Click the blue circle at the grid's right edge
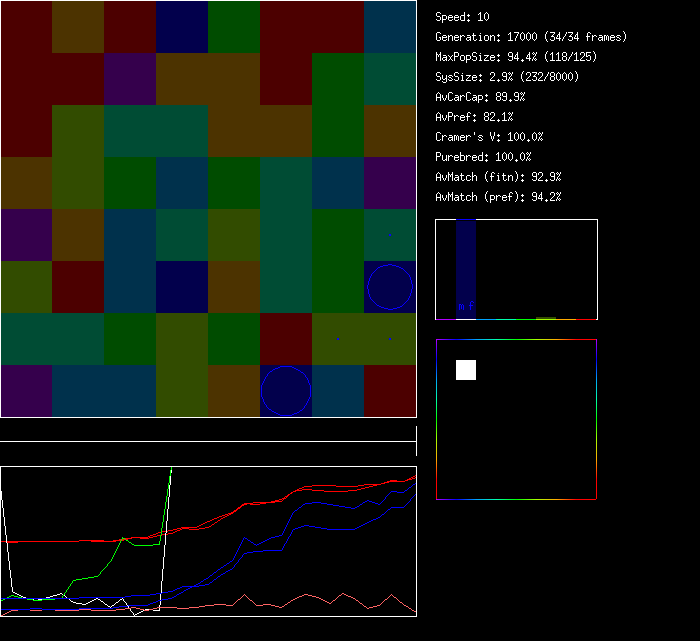 coord(390,287)
